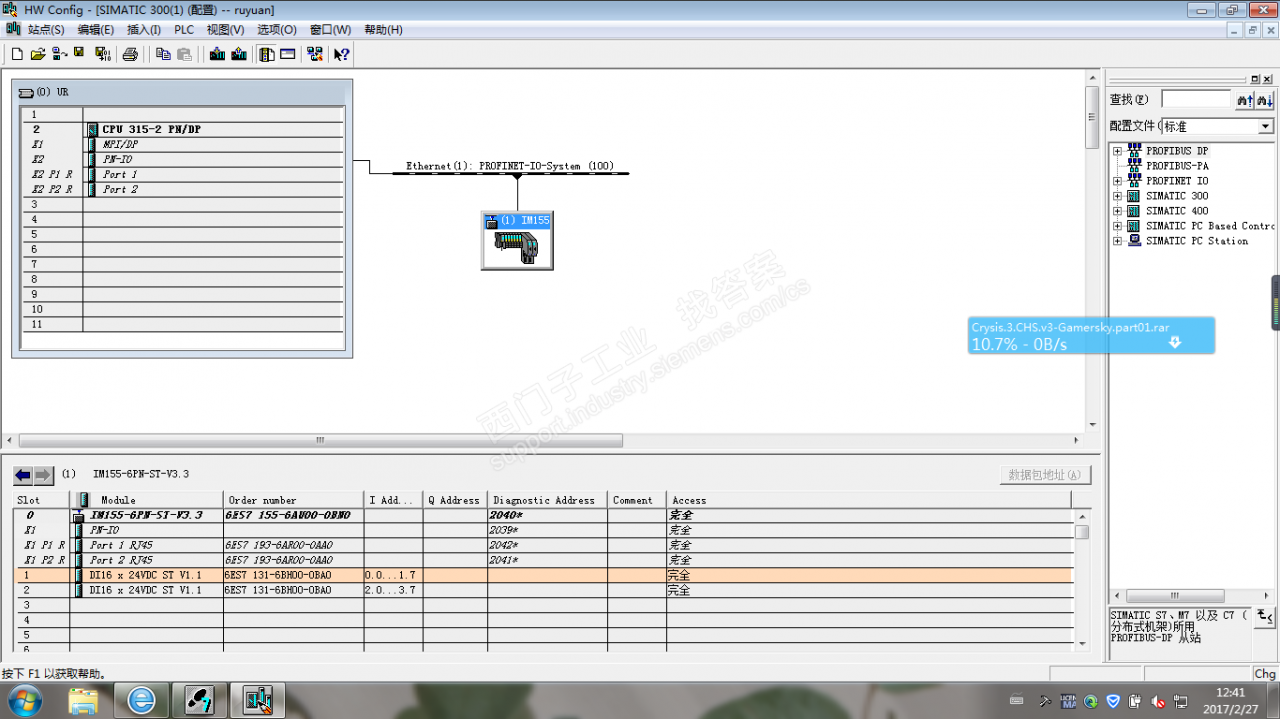Click the 数据包地址(A) button

(x=1045, y=475)
